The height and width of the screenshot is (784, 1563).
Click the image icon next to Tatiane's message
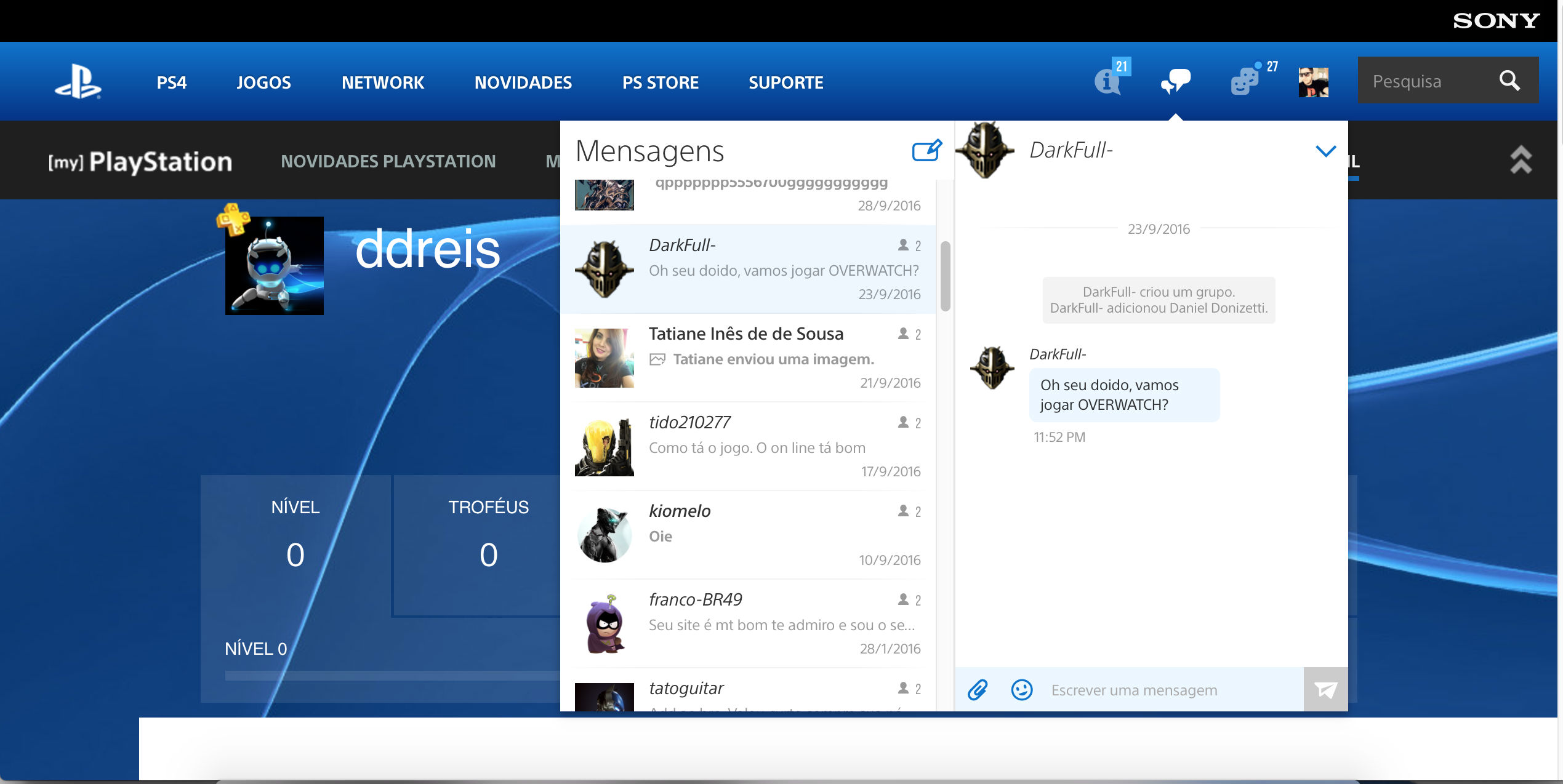[x=658, y=359]
